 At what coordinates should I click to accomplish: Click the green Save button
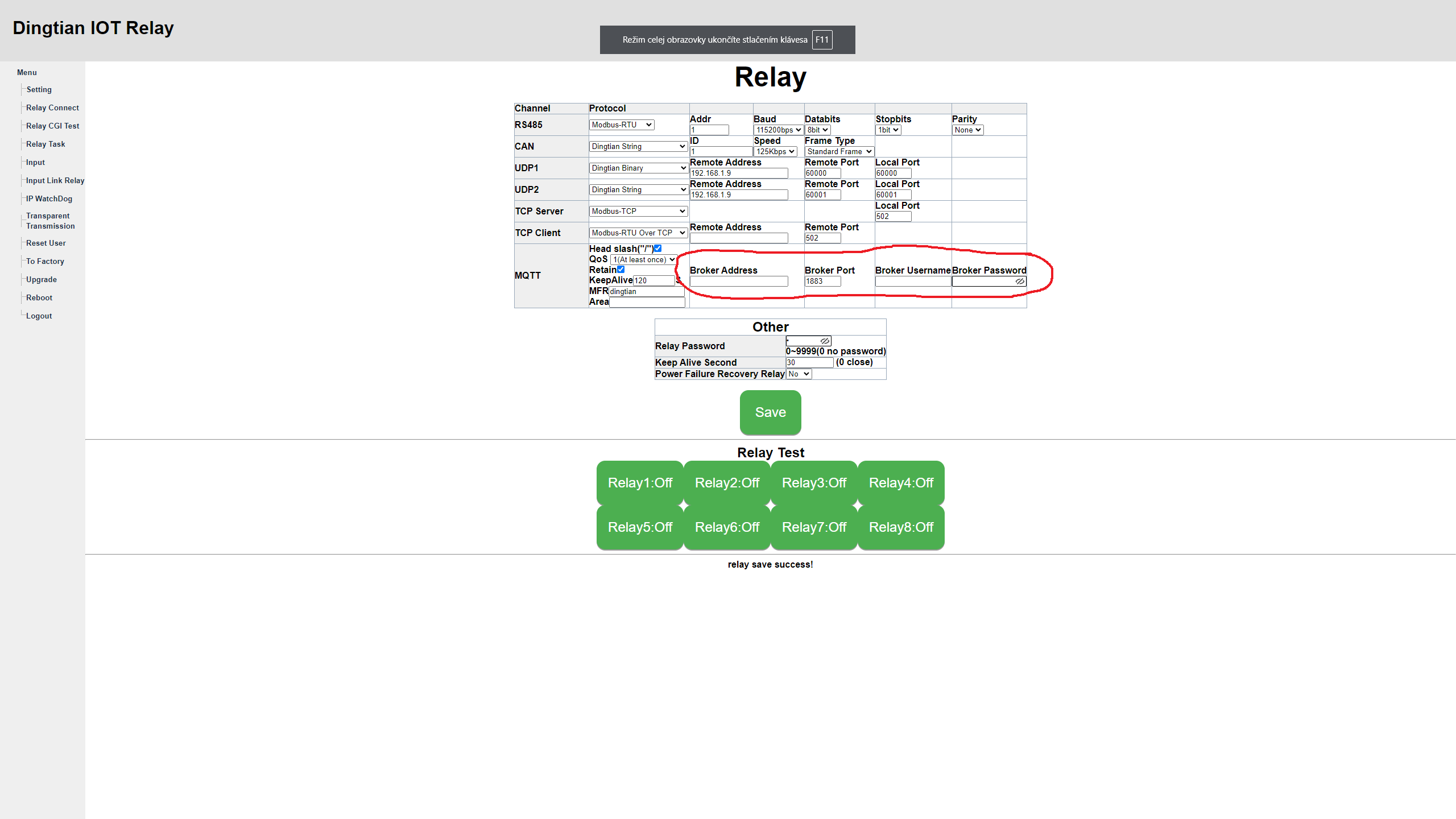coord(770,412)
